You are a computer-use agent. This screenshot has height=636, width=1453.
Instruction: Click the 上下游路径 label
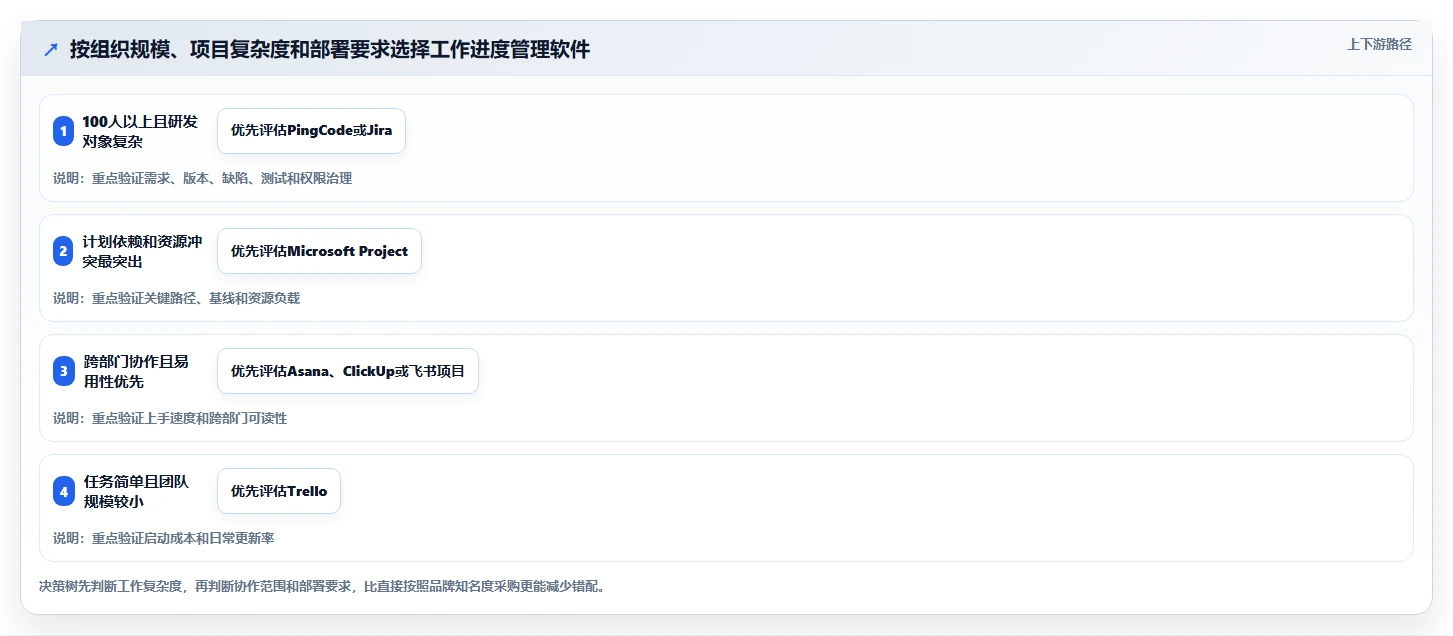[x=1379, y=44]
